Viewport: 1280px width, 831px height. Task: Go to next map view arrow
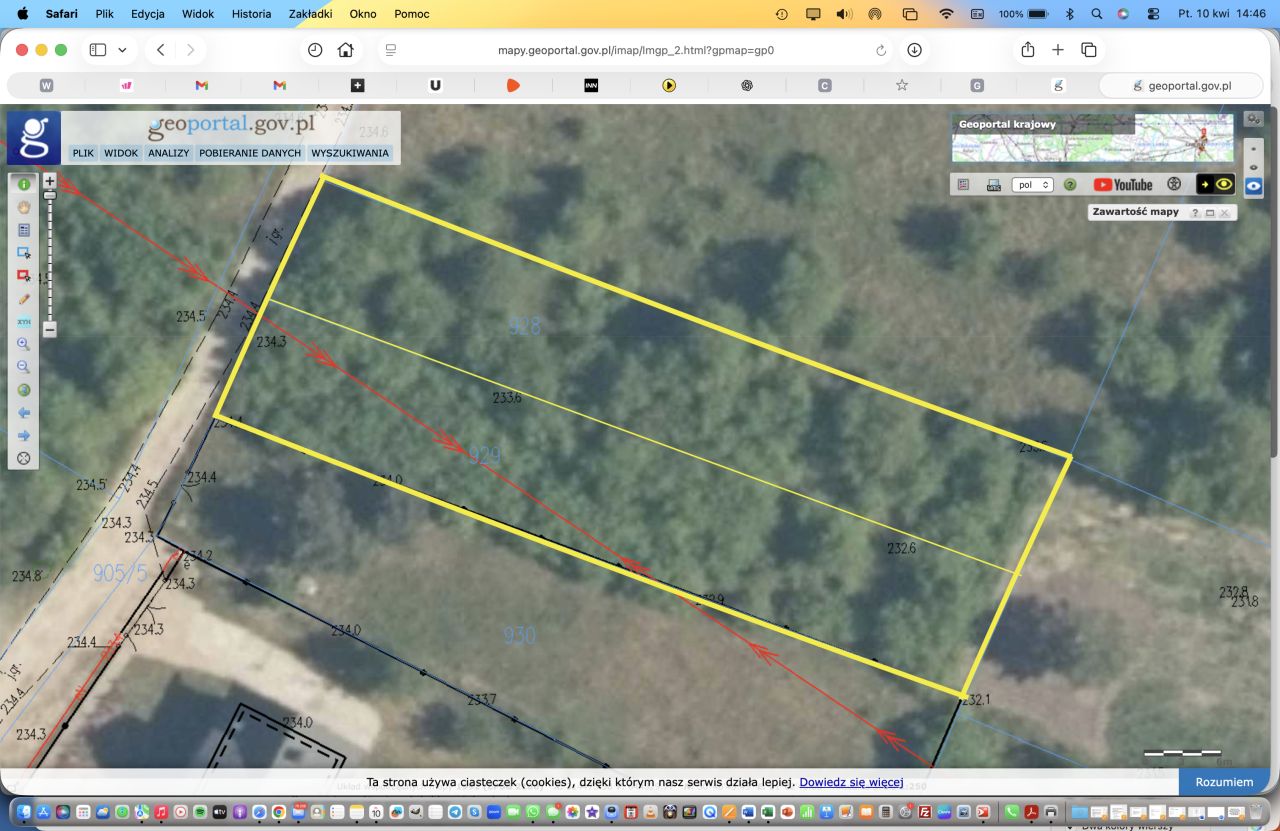pyautogui.click(x=24, y=436)
